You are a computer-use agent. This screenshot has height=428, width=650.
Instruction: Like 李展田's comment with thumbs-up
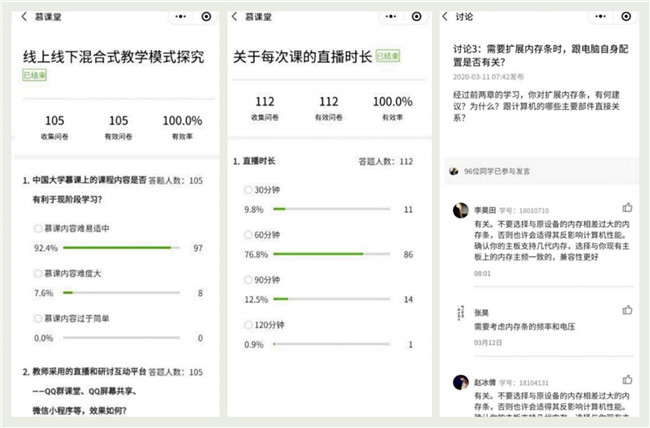pos(627,208)
